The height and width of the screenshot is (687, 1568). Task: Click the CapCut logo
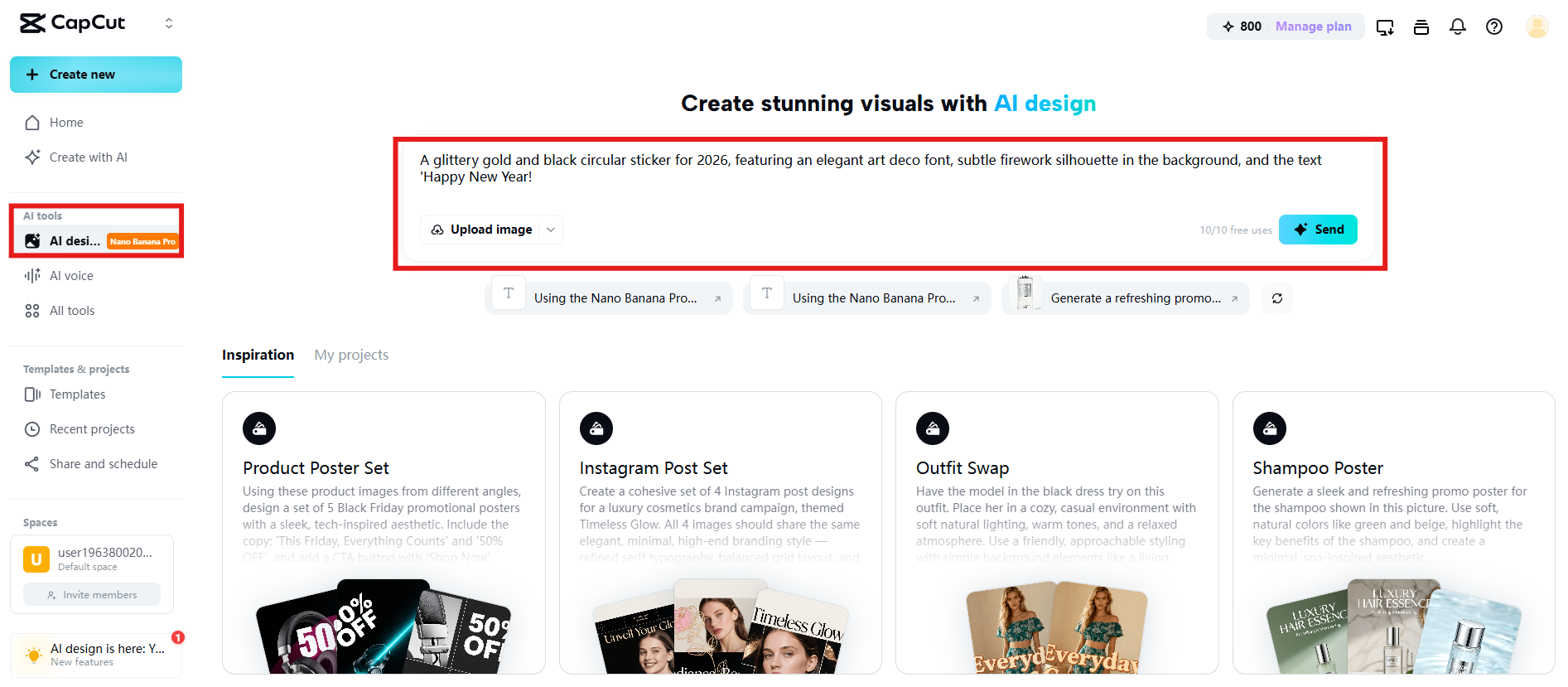[73, 23]
